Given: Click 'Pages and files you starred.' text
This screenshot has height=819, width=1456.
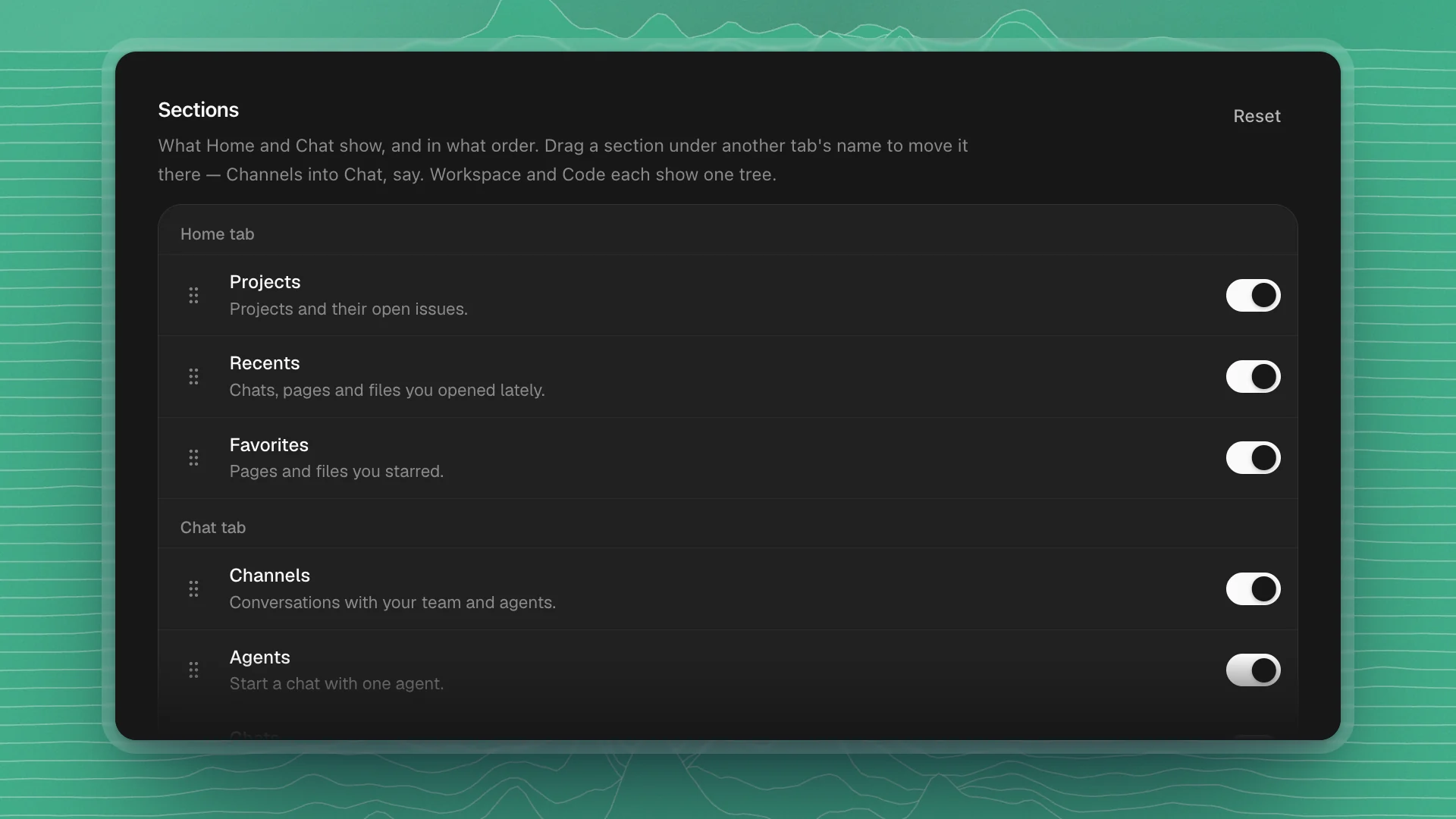Looking at the screenshot, I should point(337,472).
